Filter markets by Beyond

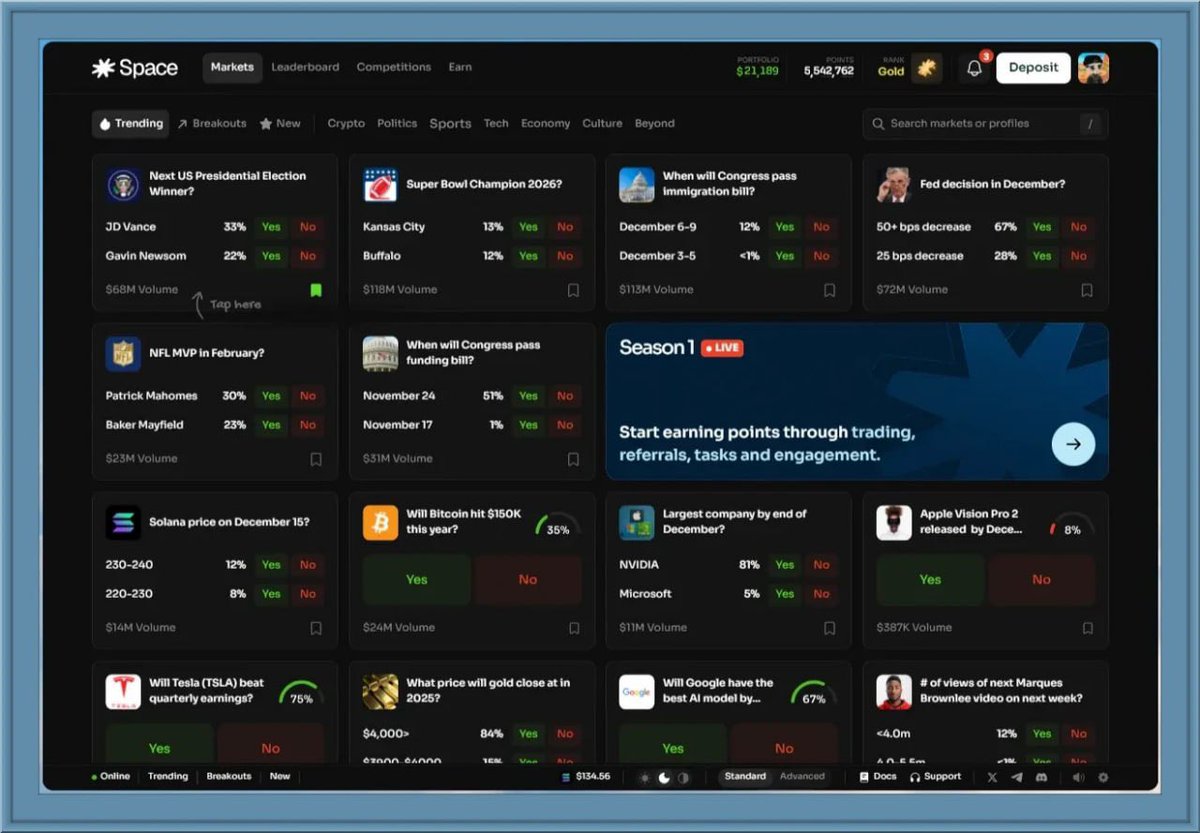point(655,124)
